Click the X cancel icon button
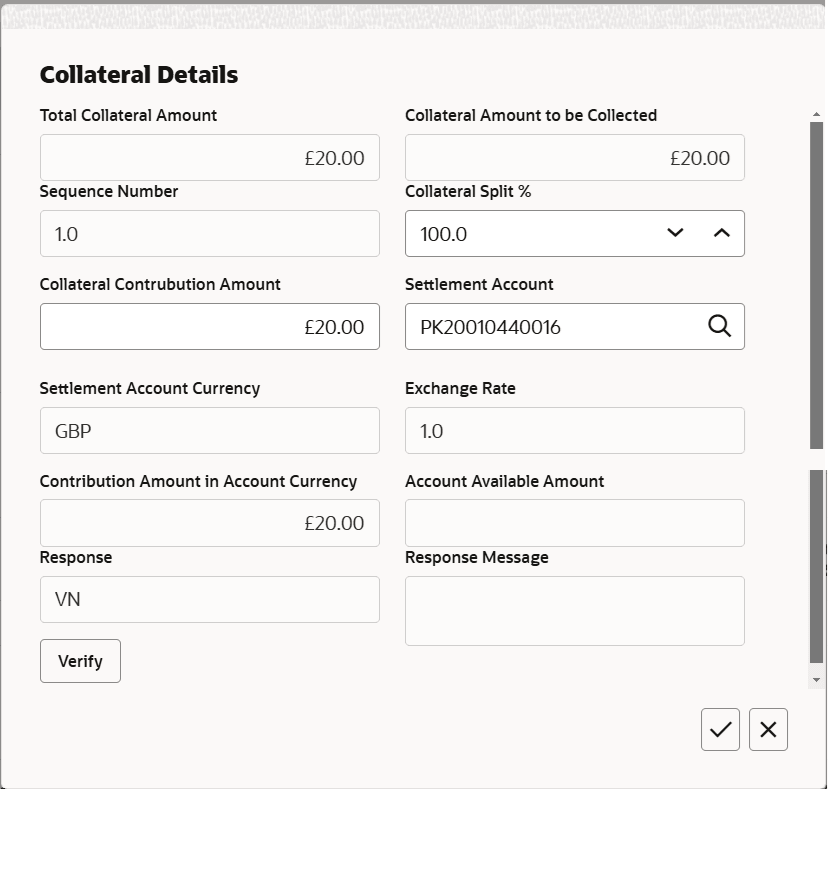The image size is (828, 878). pos(768,730)
